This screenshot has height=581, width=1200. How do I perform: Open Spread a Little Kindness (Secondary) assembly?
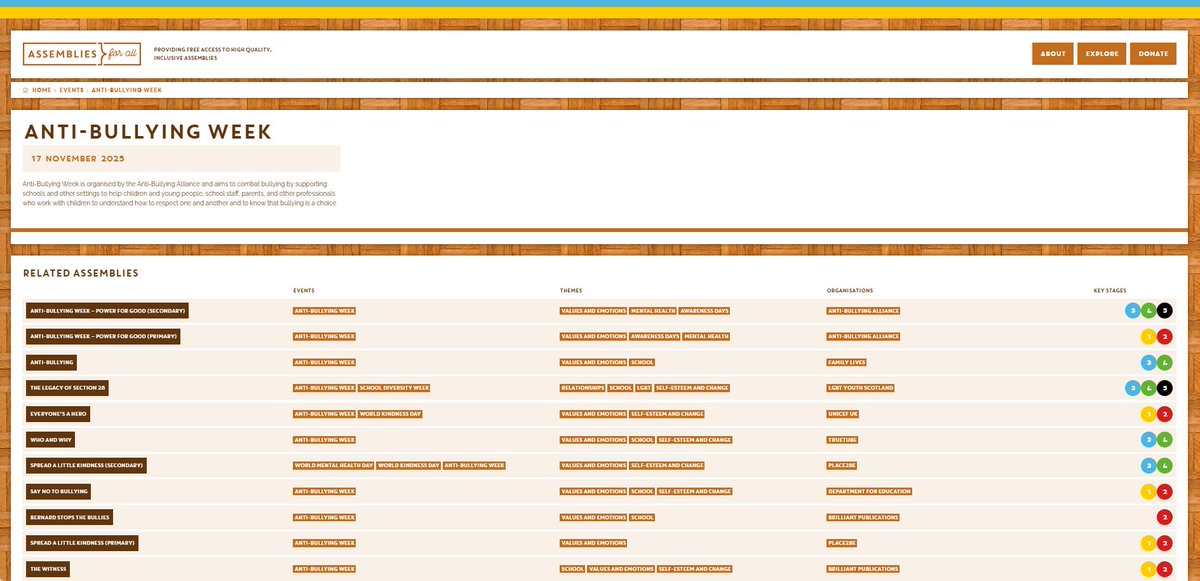point(88,465)
